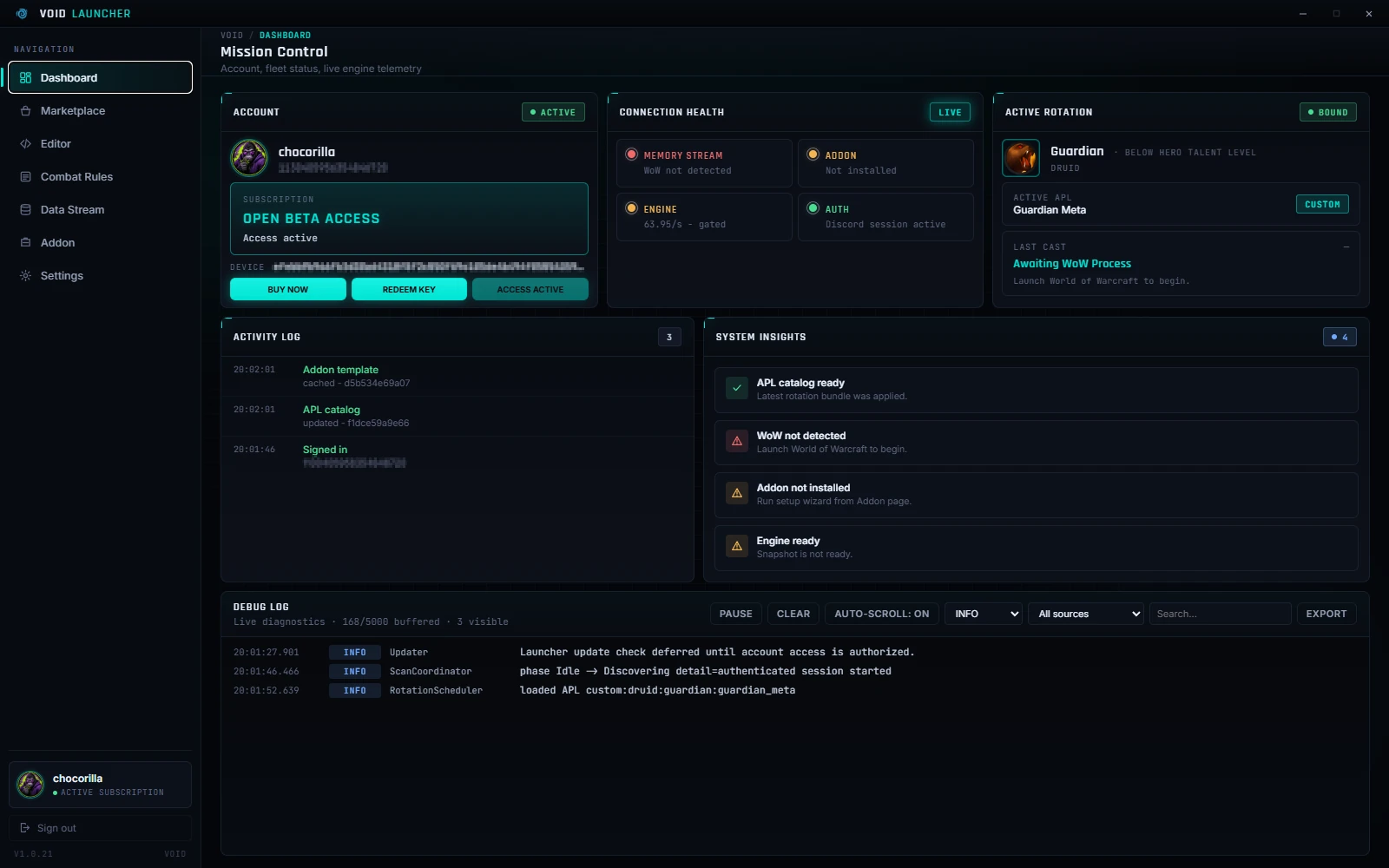The width and height of the screenshot is (1389, 868).
Task: Click the Addon not installed warning icon
Action: [737, 493]
